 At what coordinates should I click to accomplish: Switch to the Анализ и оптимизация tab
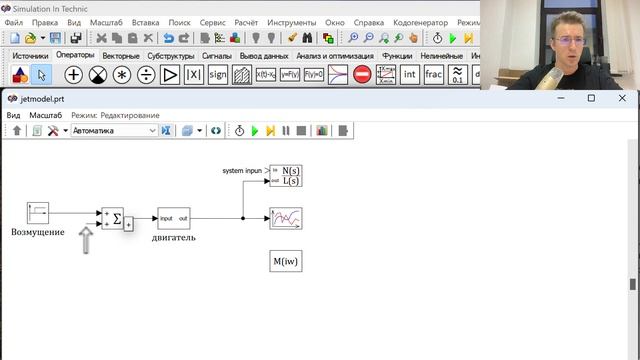tap(335, 56)
